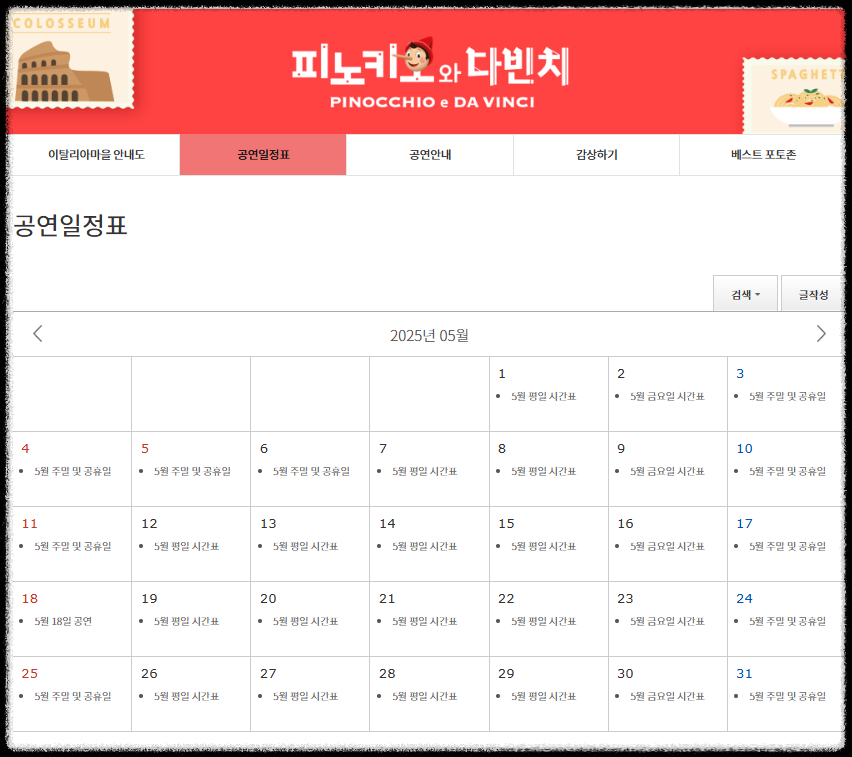Open May 8 weekday timetable entry

pos(543,471)
